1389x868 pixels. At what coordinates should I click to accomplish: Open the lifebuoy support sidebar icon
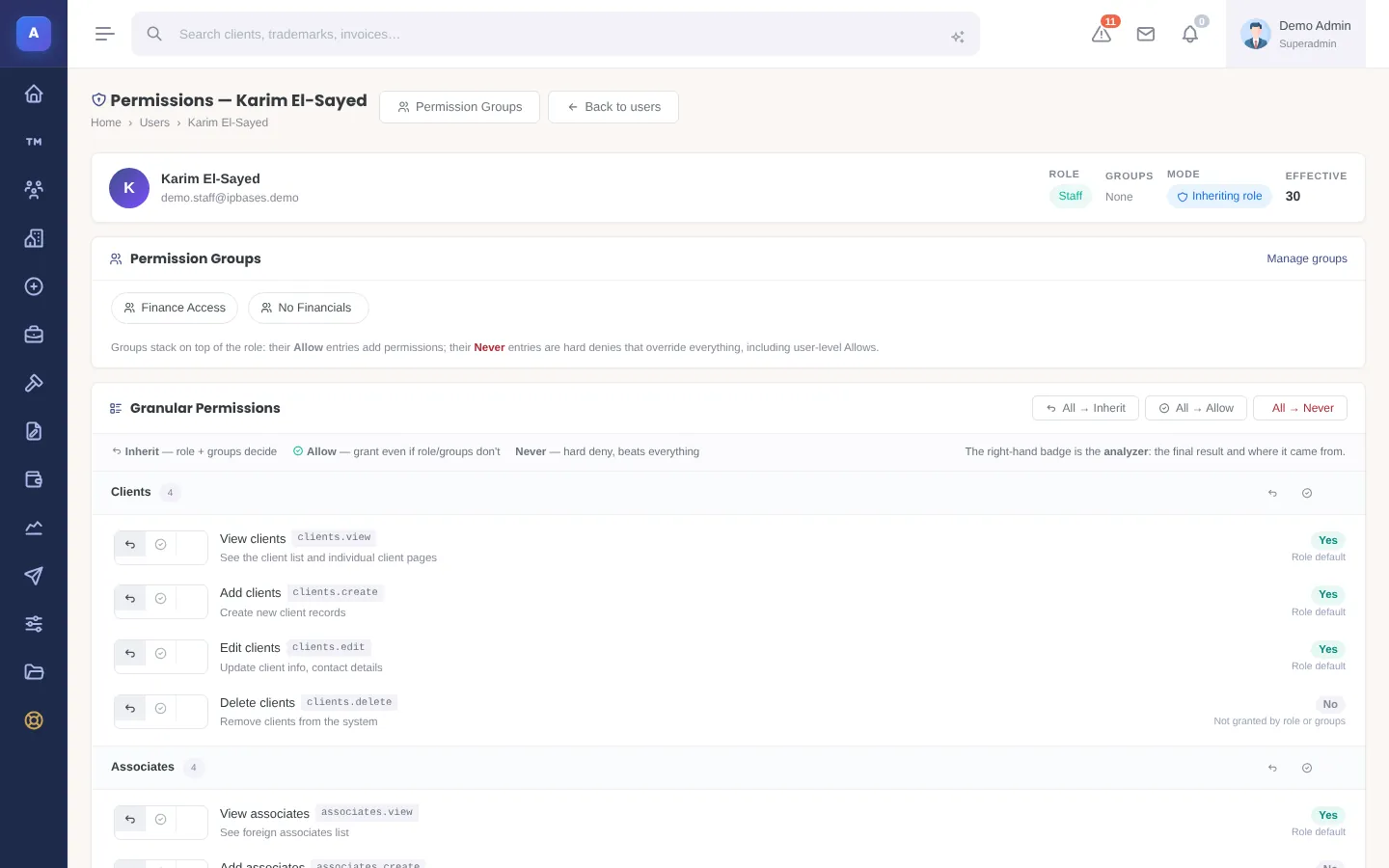click(34, 720)
